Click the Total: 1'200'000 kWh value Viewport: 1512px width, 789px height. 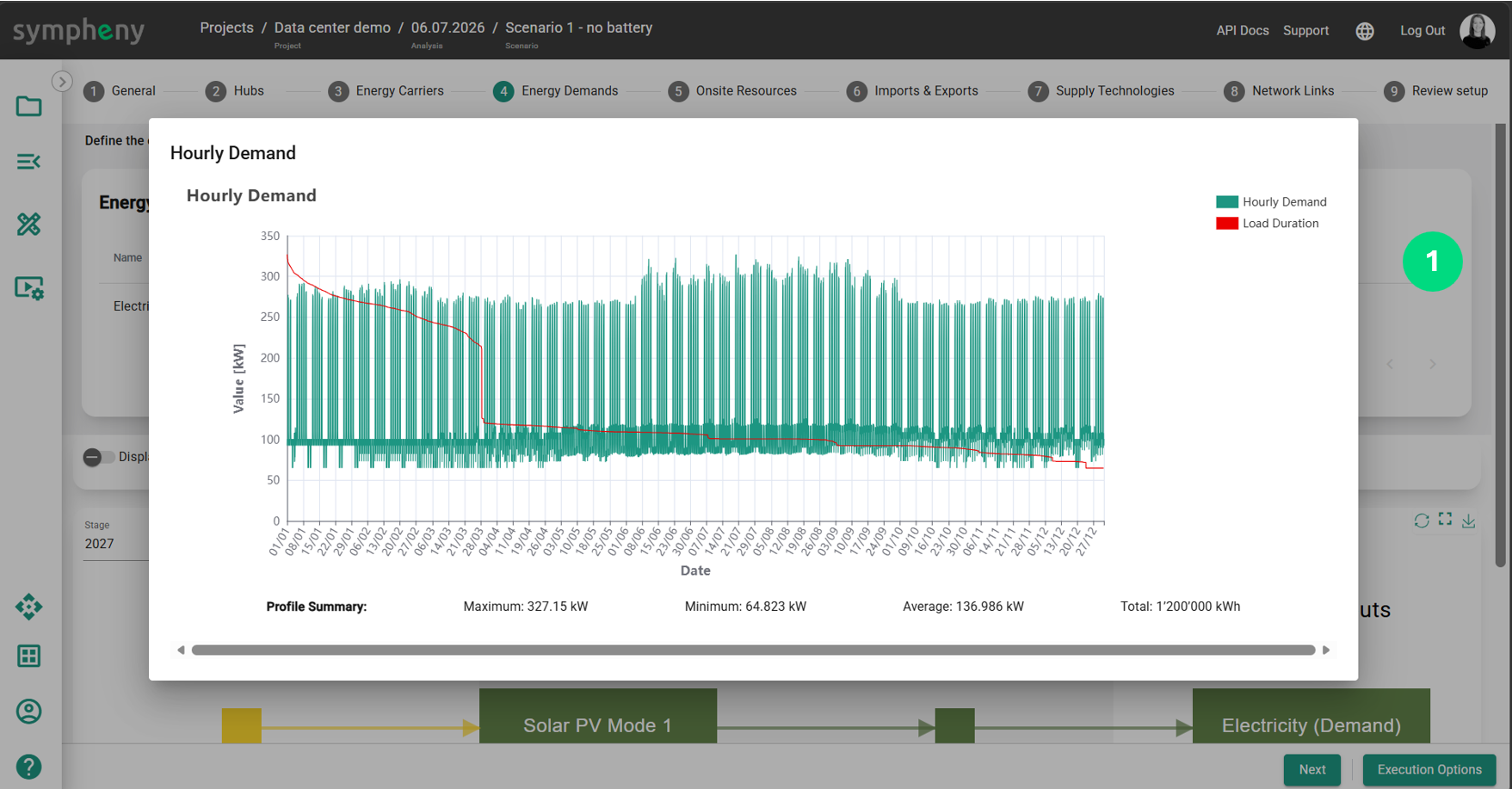(1180, 607)
